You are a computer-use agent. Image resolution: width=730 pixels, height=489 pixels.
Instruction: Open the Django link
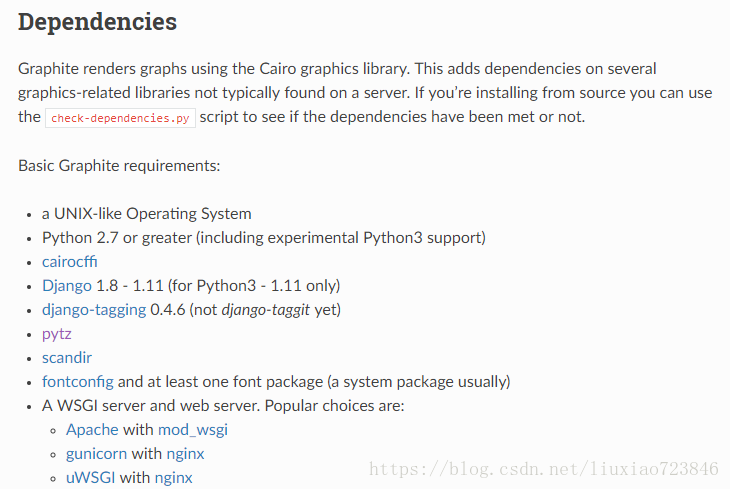[67, 285]
